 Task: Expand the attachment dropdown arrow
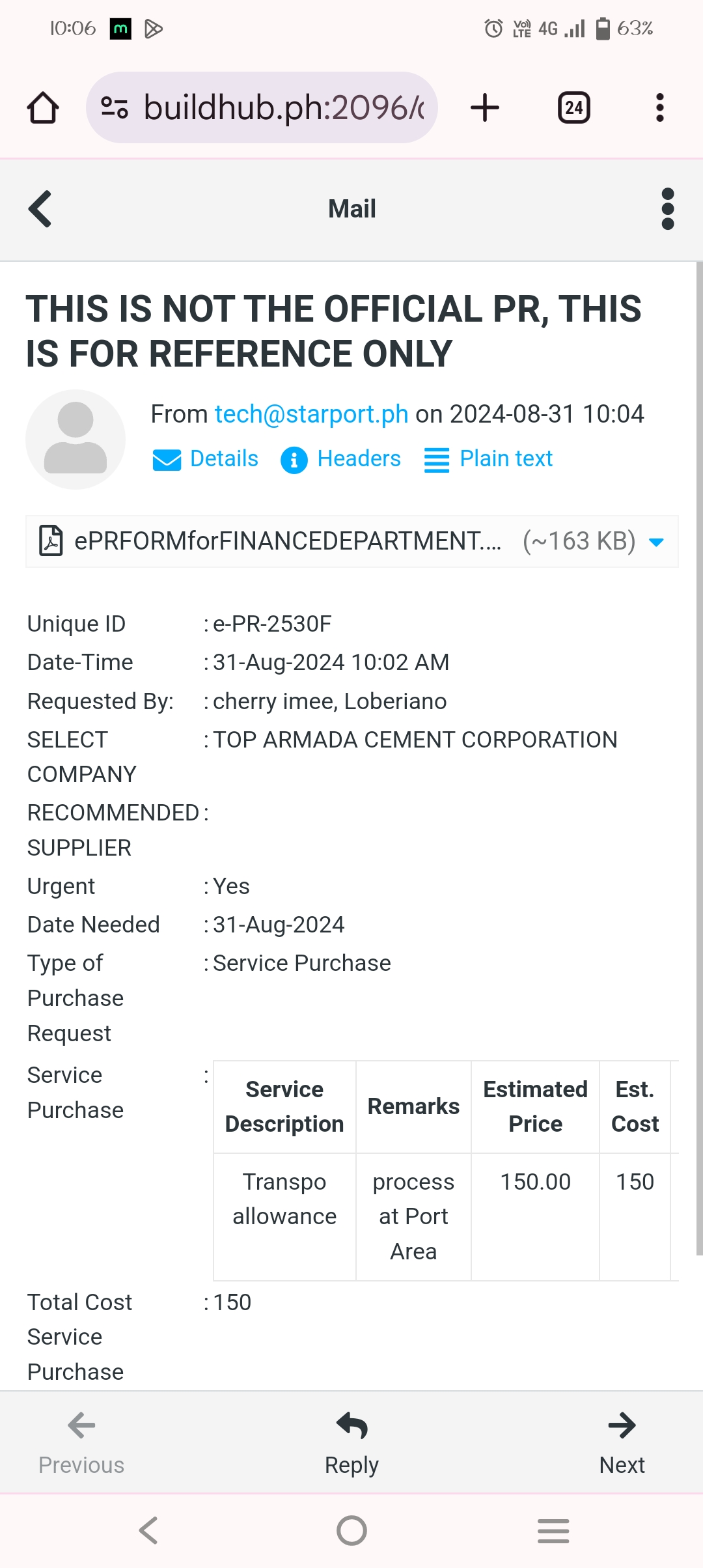tap(656, 542)
